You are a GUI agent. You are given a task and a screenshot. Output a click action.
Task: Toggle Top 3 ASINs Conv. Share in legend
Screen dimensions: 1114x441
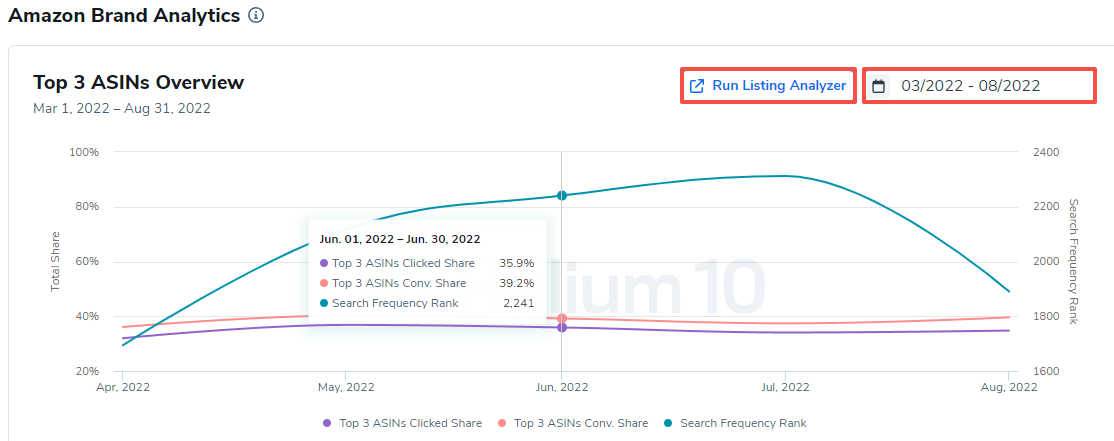[573, 423]
